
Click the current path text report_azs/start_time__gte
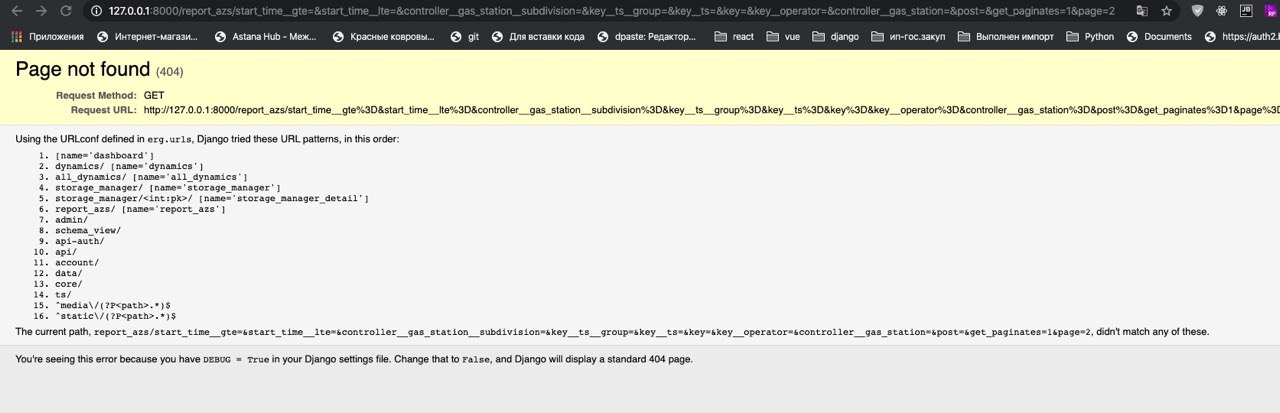tap(592, 332)
